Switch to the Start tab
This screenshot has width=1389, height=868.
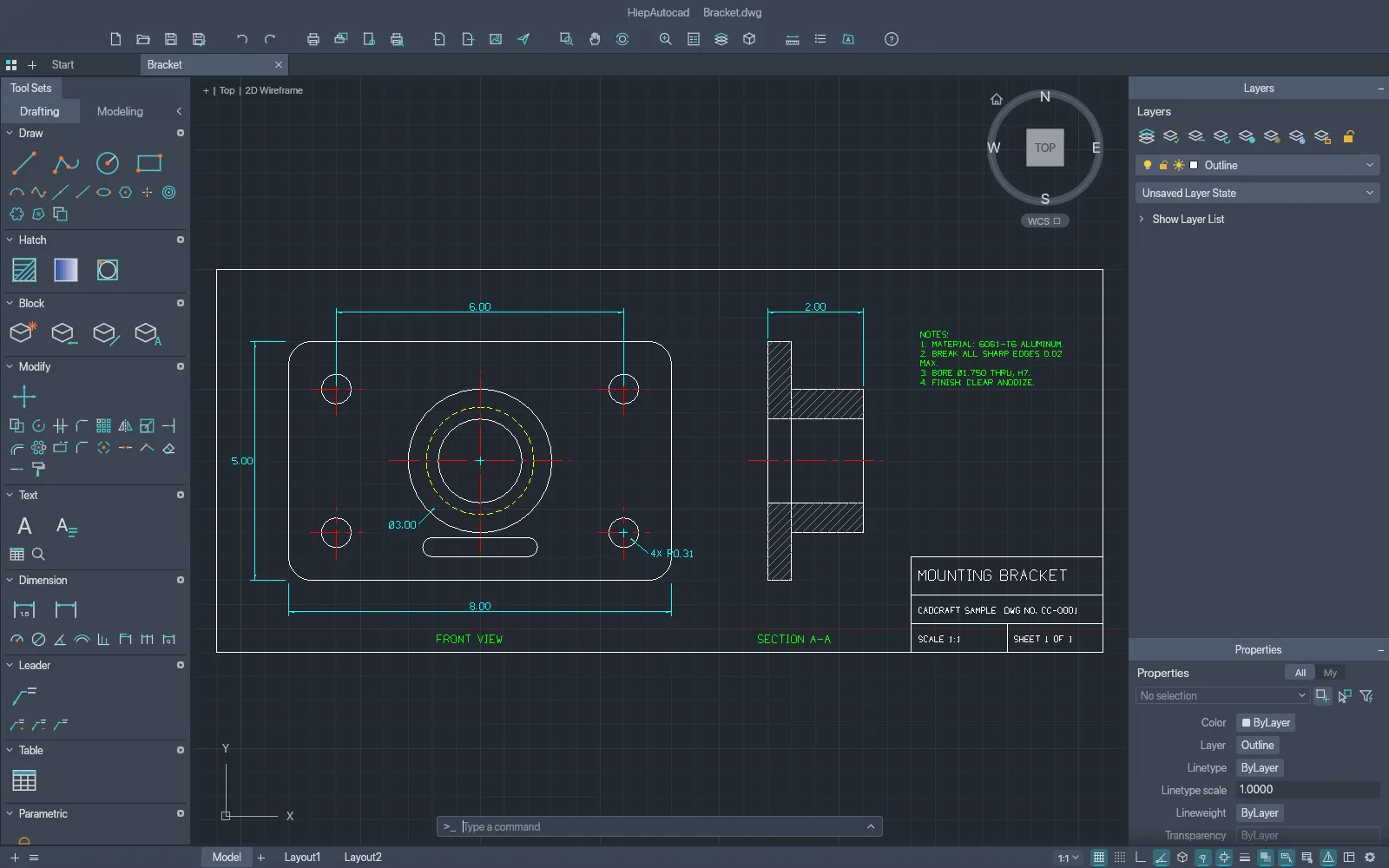(63, 64)
